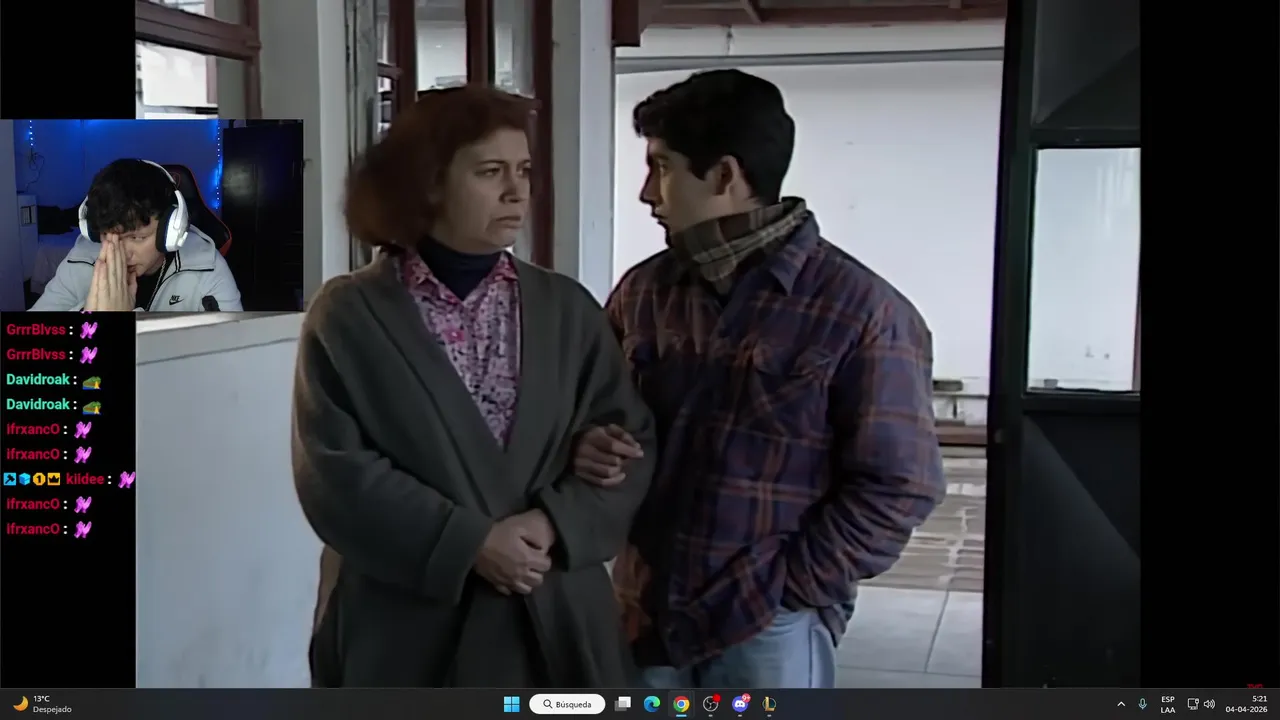
Task: Launch Microsoft Edge from the taskbar
Action: pos(652,704)
